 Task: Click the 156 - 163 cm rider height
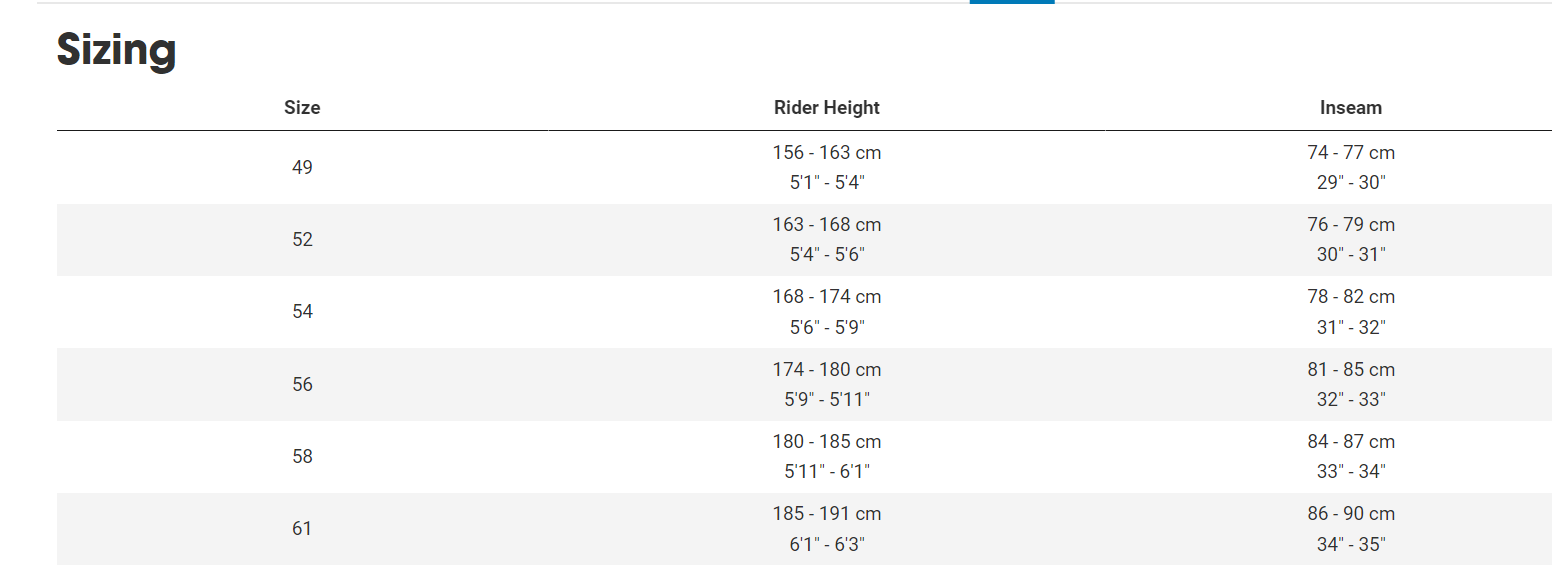[826, 153]
